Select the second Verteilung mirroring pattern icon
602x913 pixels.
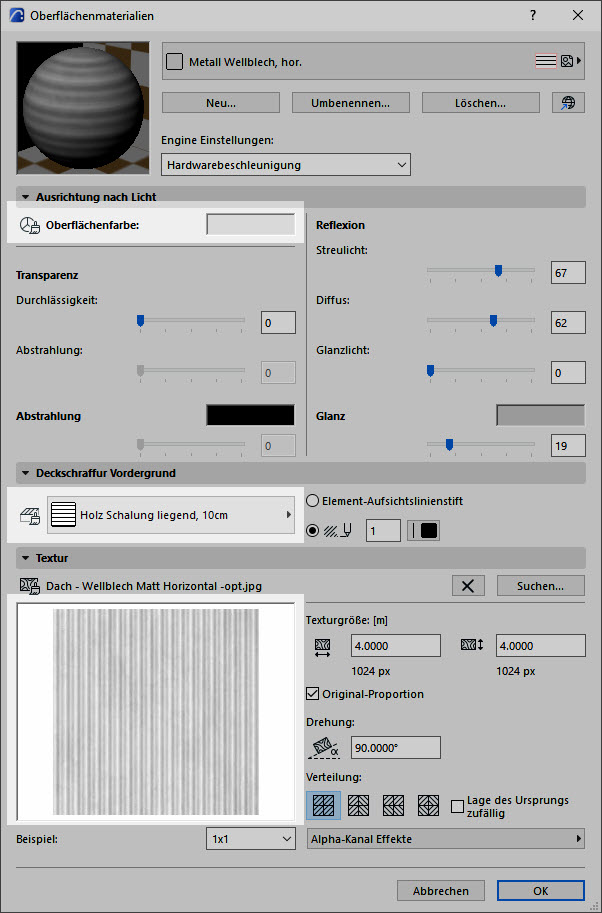pos(358,805)
